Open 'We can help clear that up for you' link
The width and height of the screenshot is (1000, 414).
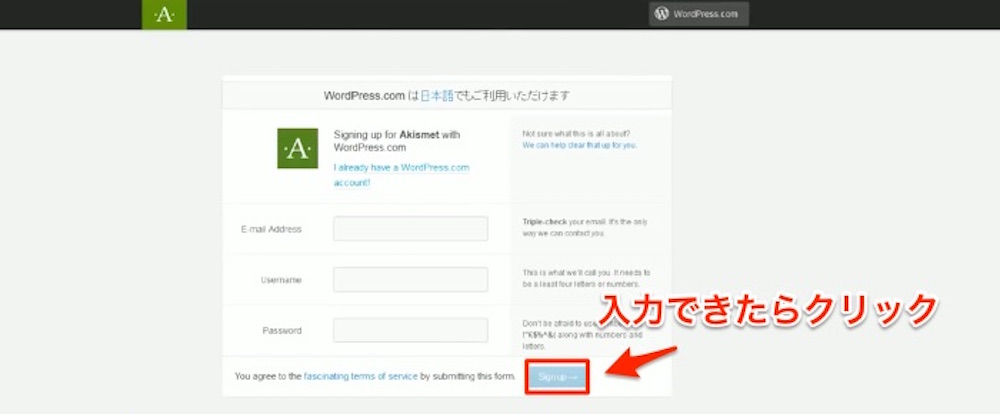tap(579, 145)
